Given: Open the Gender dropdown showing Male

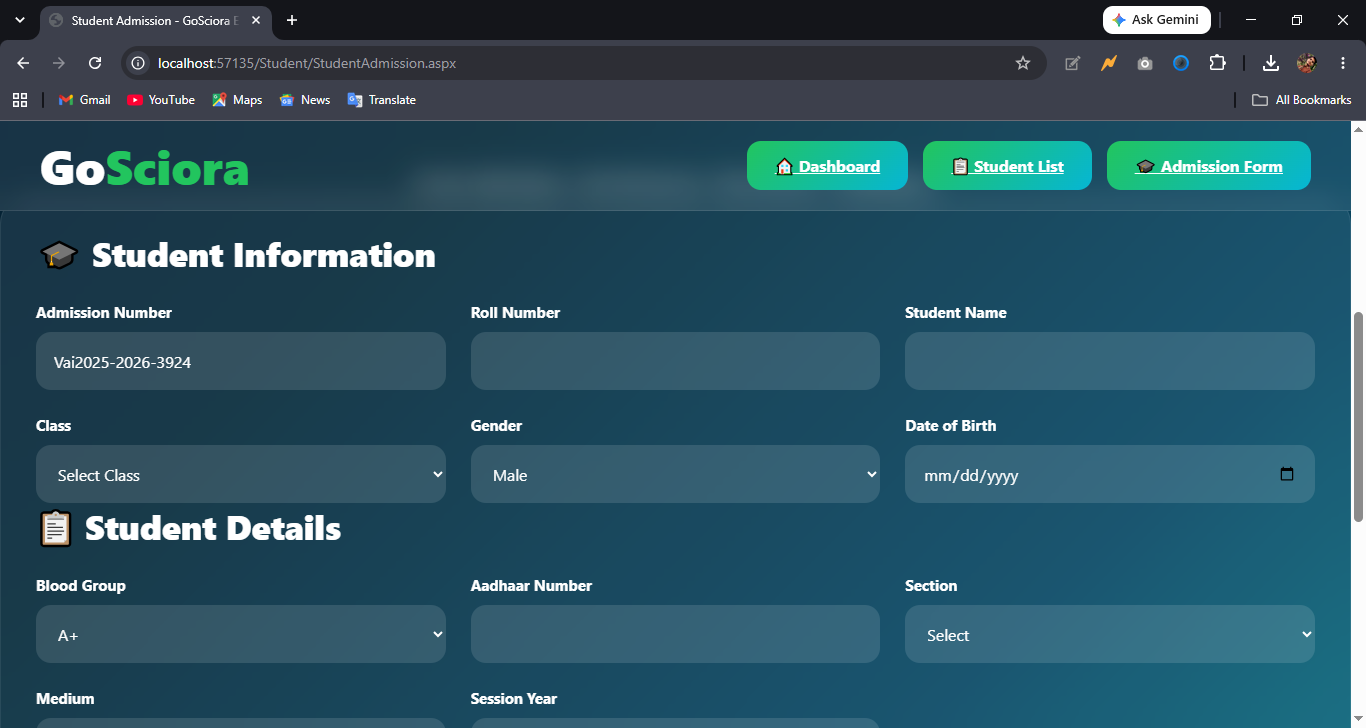Looking at the screenshot, I should (675, 474).
